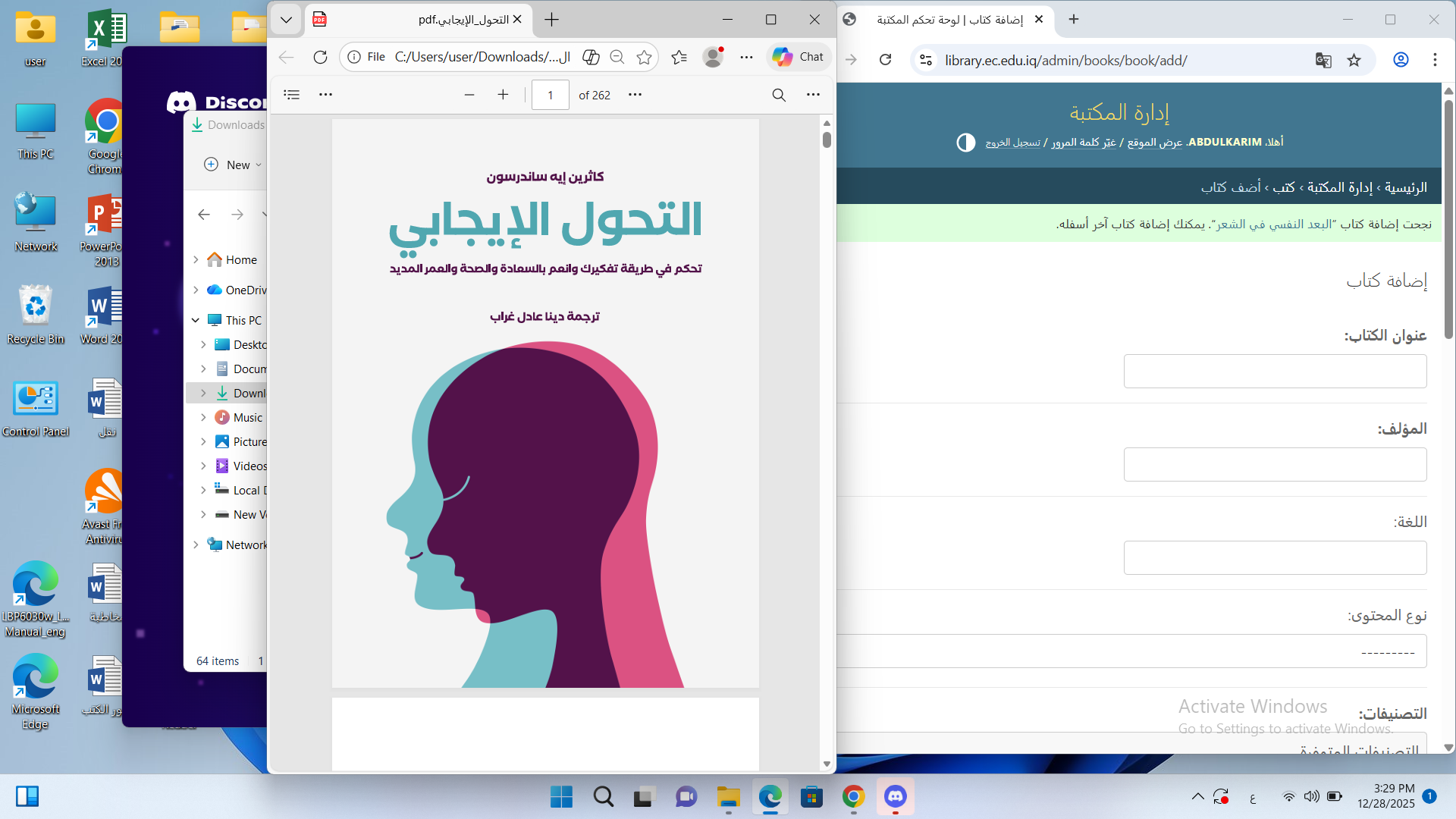Open the widgets panel icon at taskbar left
Image resolution: width=1456 pixels, height=819 pixels.
tap(27, 797)
